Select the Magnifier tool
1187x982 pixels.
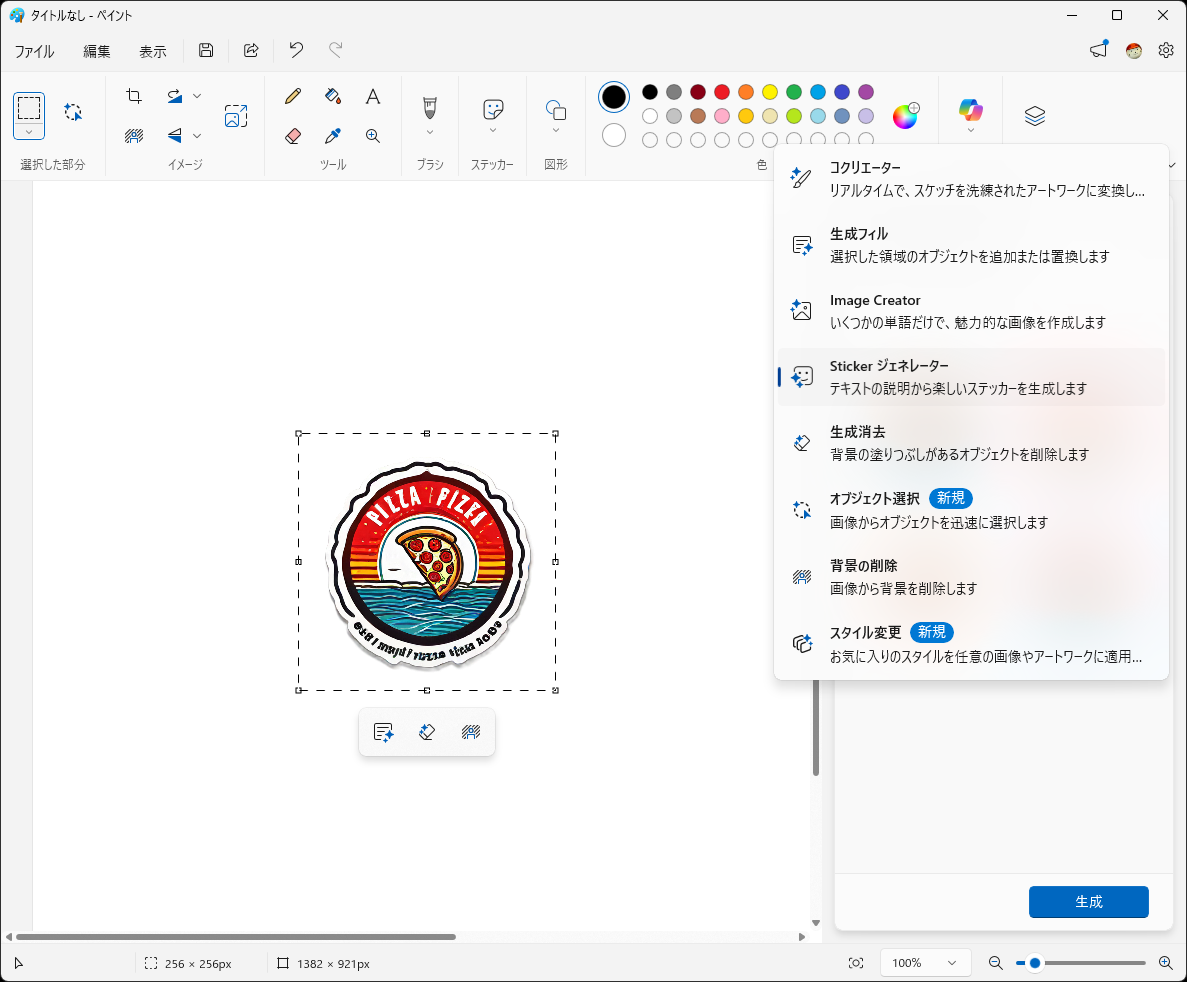click(372, 135)
